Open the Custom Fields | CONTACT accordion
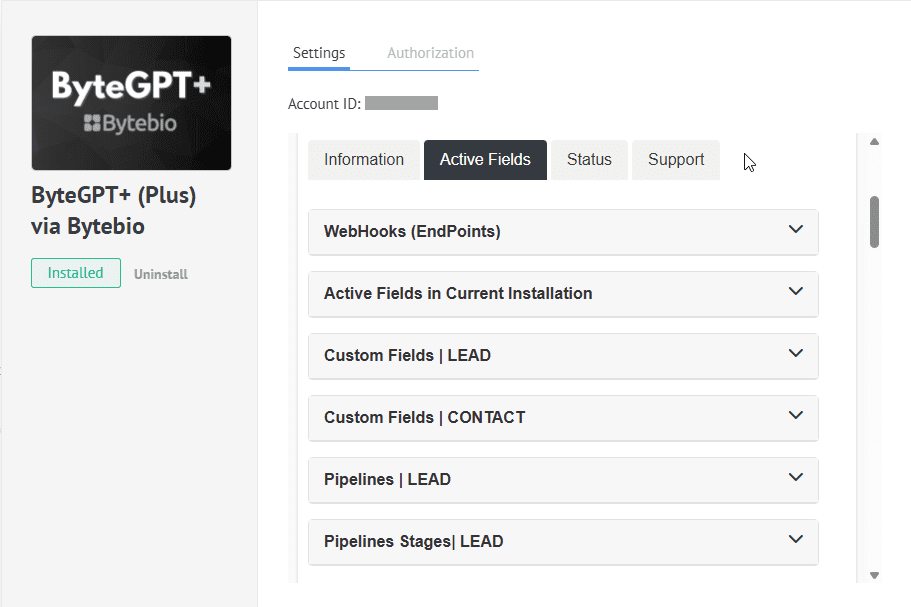The width and height of the screenshot is (911, 607). [424, 418]
